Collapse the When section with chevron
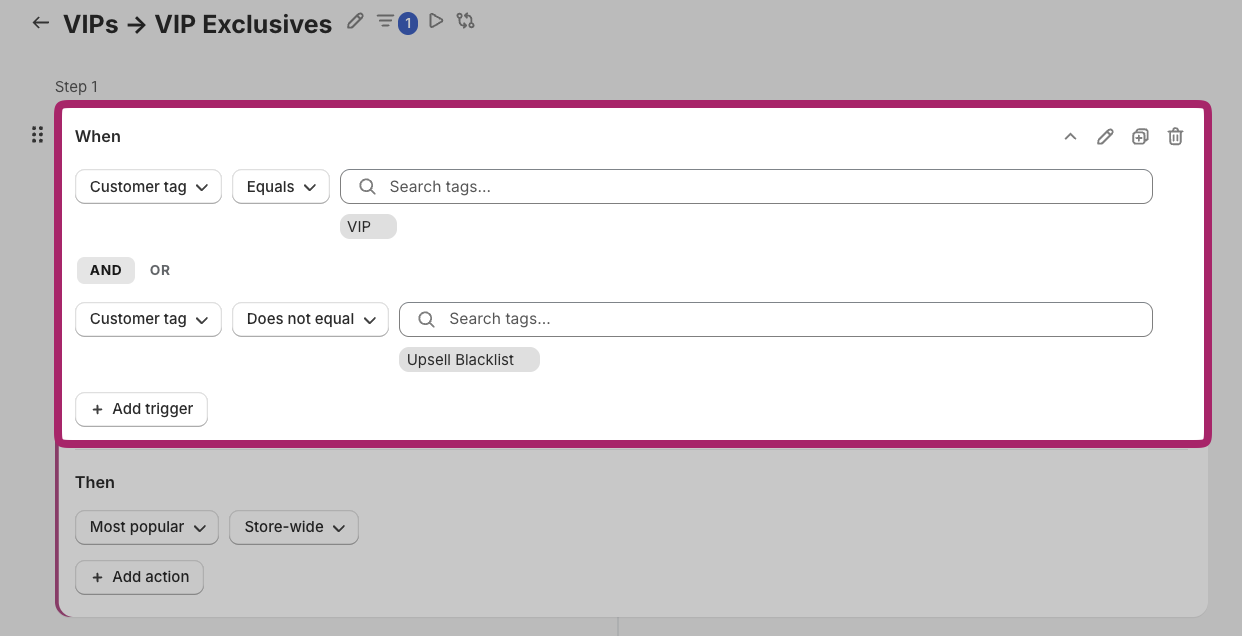Screen dimensions: 1242x636 [1070, 137]
